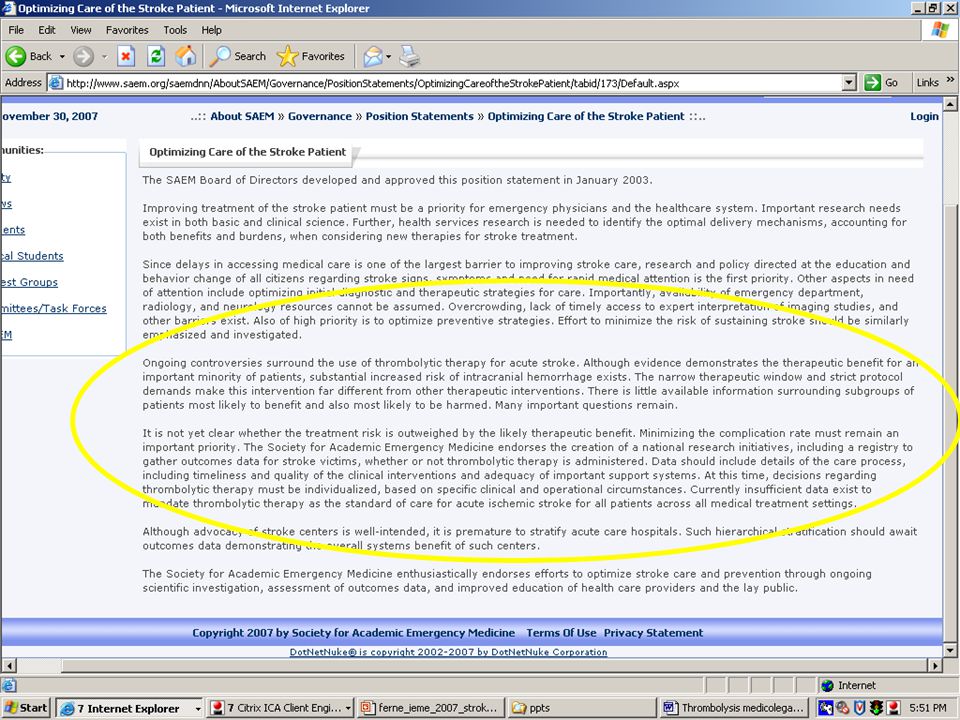Image resolution: width=960 pixels, height=720 pixels.
Task: Click the vertical scrollbar up arrow
Action: pyautogui.click(x=950, y=104)
